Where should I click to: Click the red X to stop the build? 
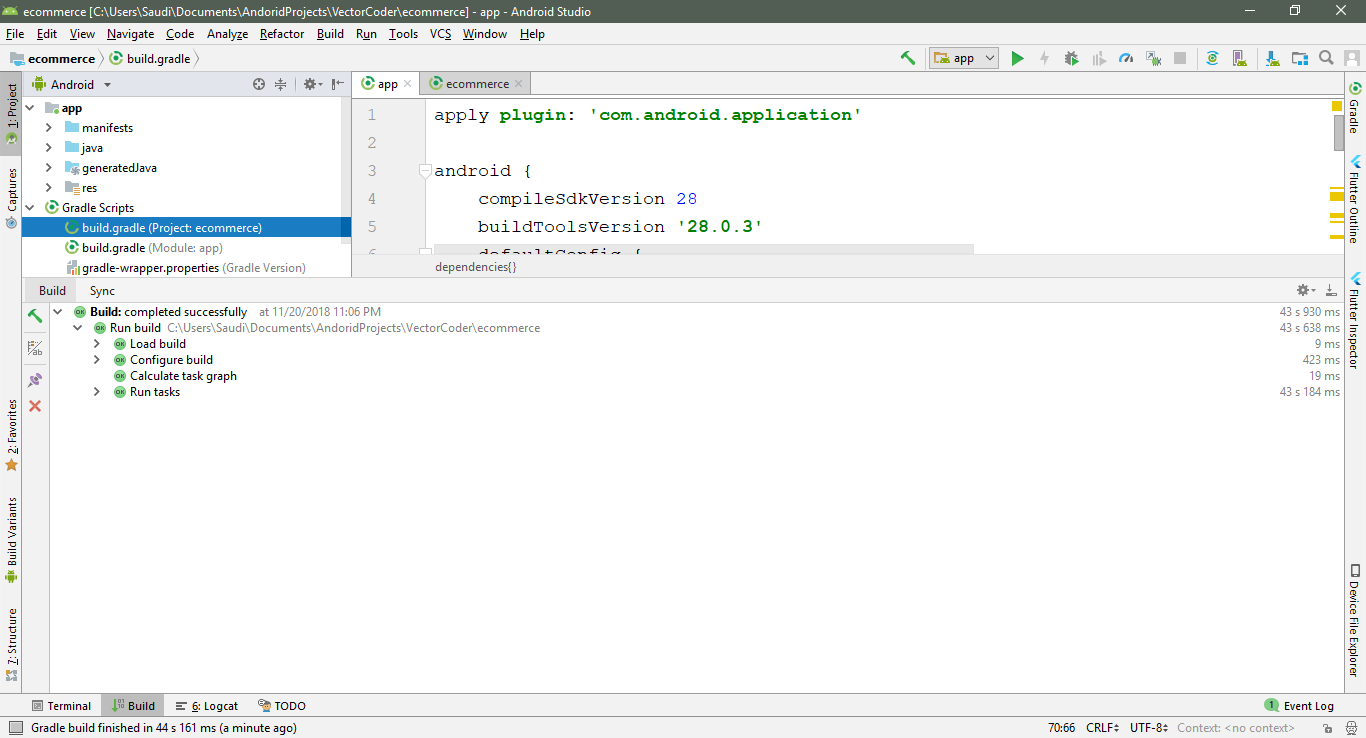pyautogui.click(x=34, y=406)
